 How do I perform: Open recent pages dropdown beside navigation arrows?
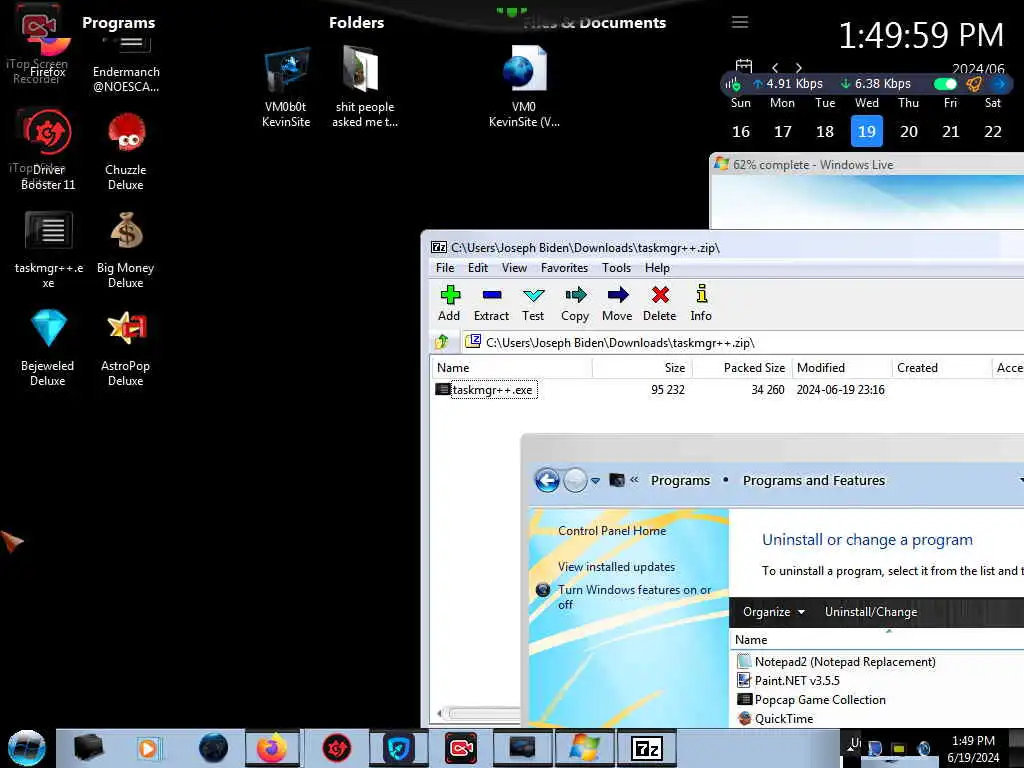(x=595, y=481)
